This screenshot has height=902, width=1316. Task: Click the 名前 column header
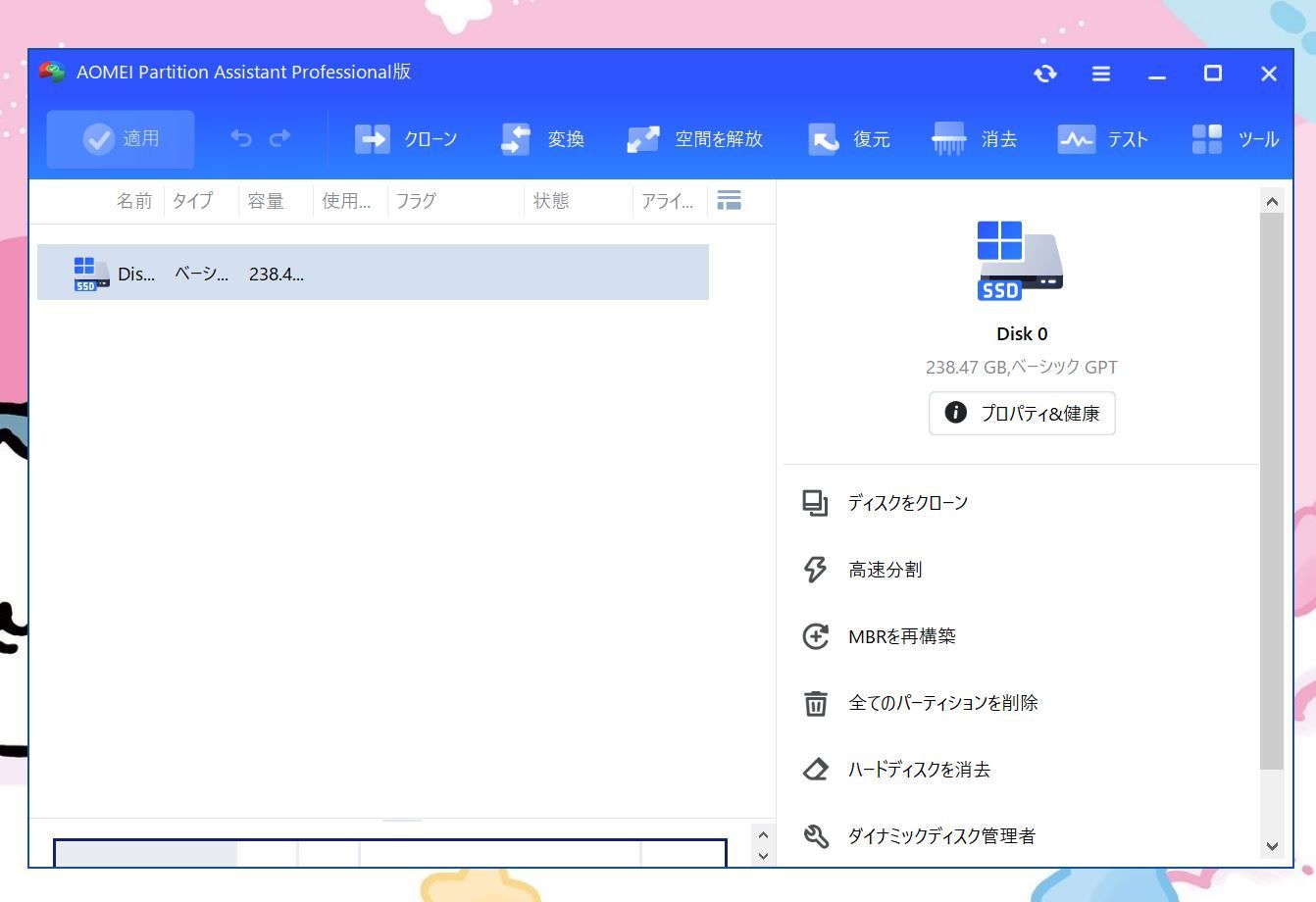(x=134, y=201)
